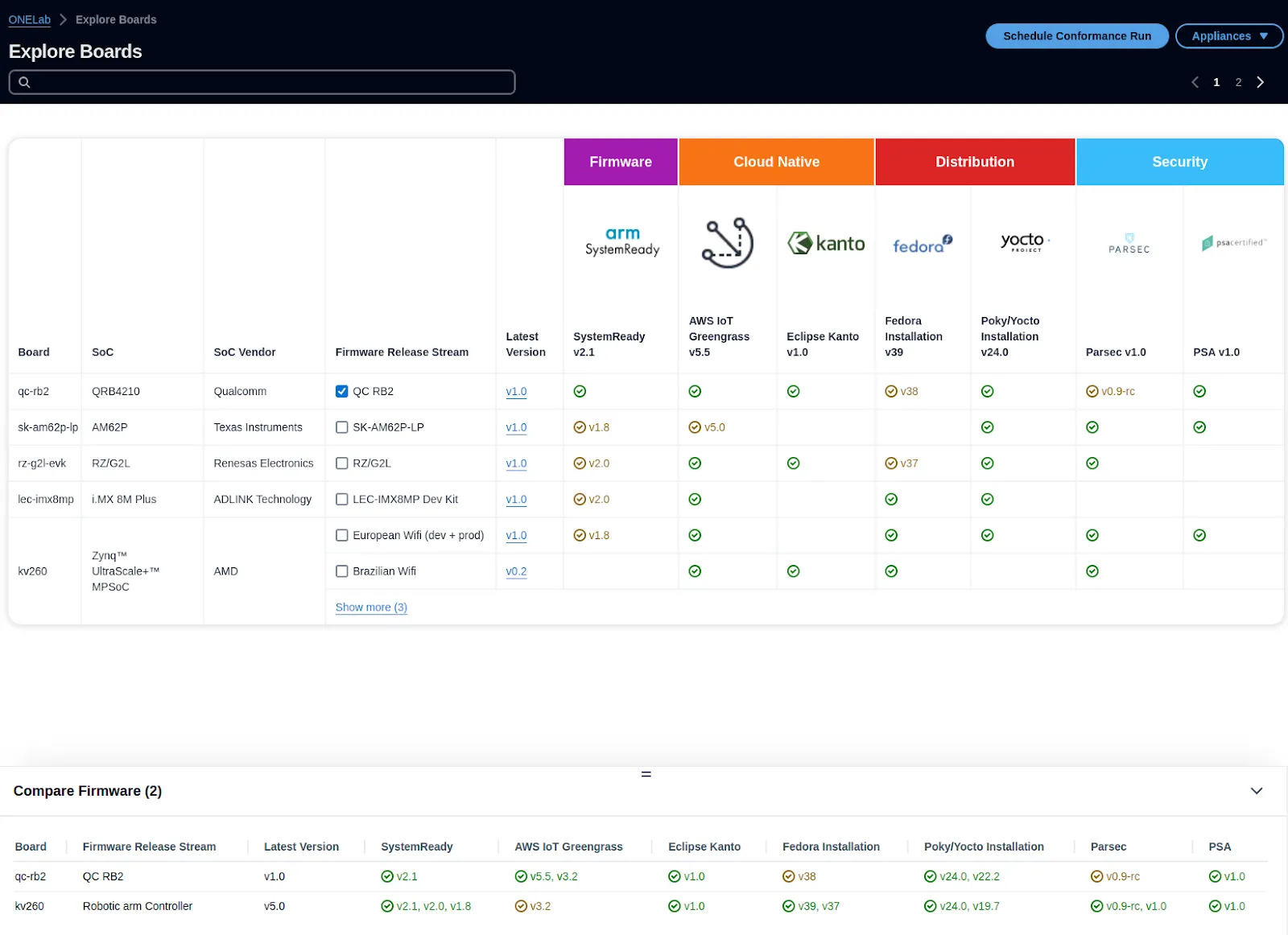Select the Security category header
The image size is (1288, 935).
(x=1179, y=162)
